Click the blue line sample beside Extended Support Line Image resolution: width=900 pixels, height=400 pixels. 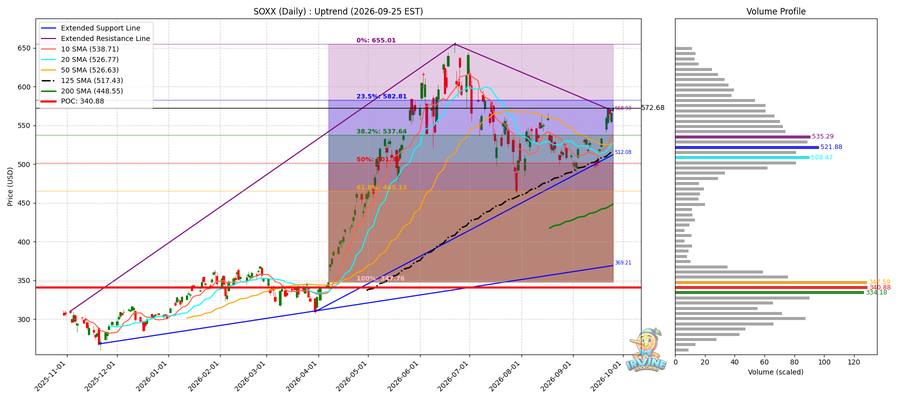tap(48, 28)
